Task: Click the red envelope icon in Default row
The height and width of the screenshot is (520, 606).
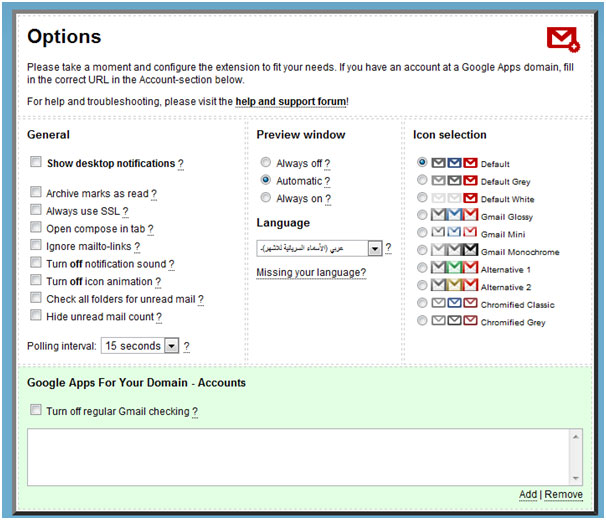Action: [x=470, y=163]
